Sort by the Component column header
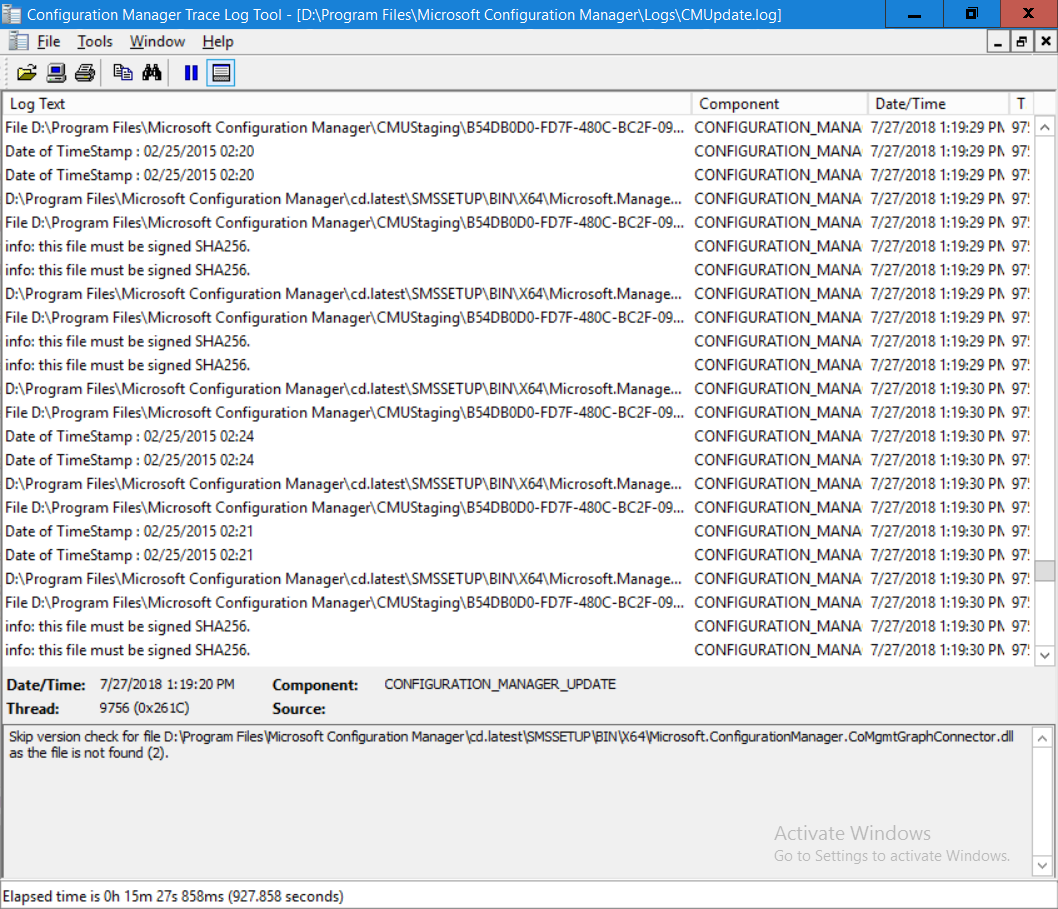 [x=780, y=104]
